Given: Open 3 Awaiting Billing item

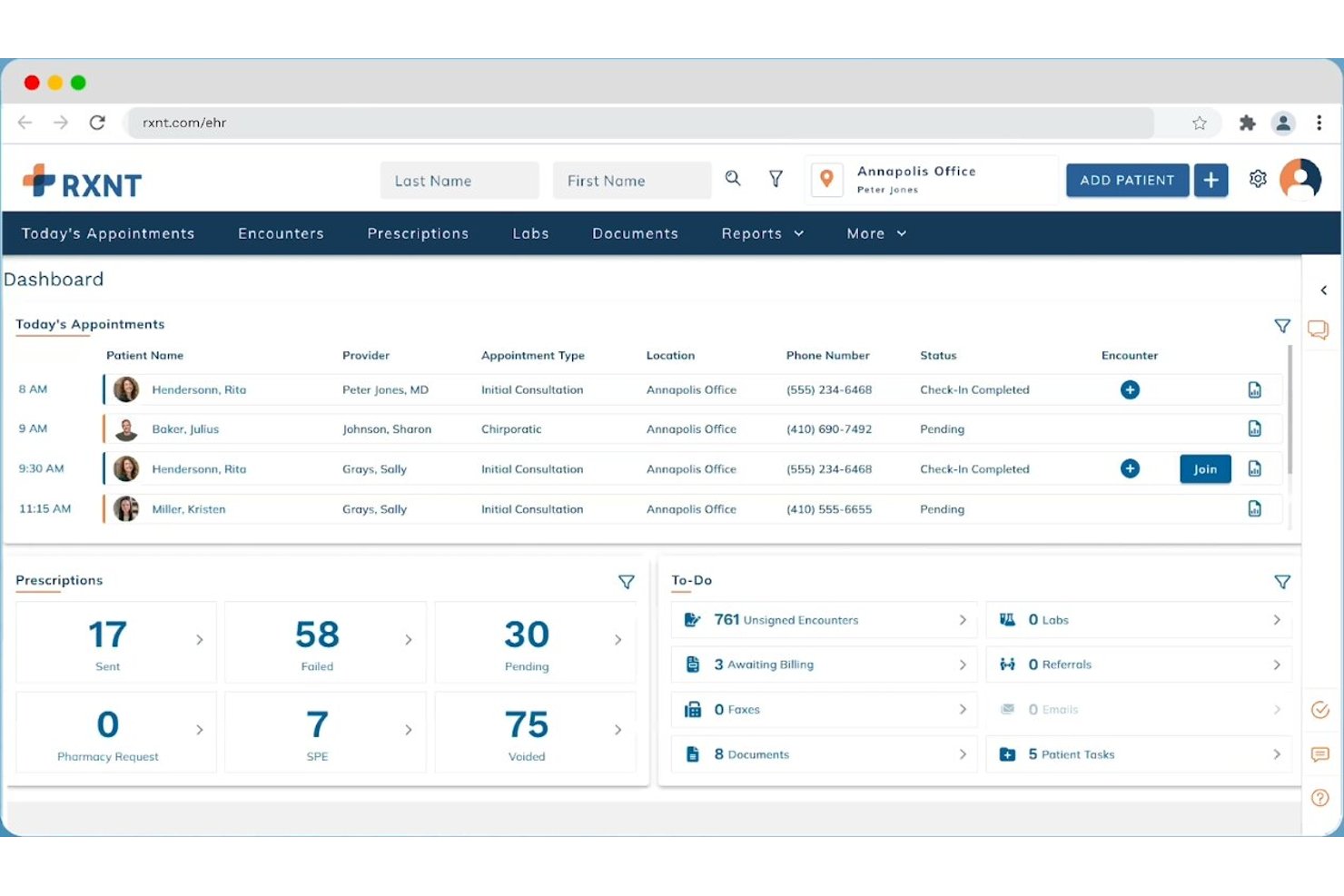Looking at the screenshot, I should click(824, 665).
